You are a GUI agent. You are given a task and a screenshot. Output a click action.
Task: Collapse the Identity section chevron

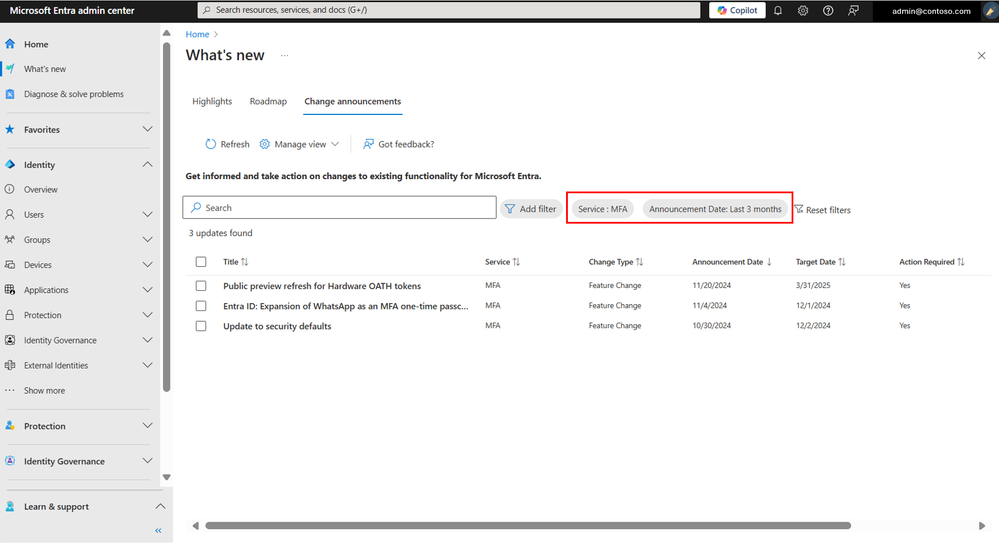(x=147, y=164)
